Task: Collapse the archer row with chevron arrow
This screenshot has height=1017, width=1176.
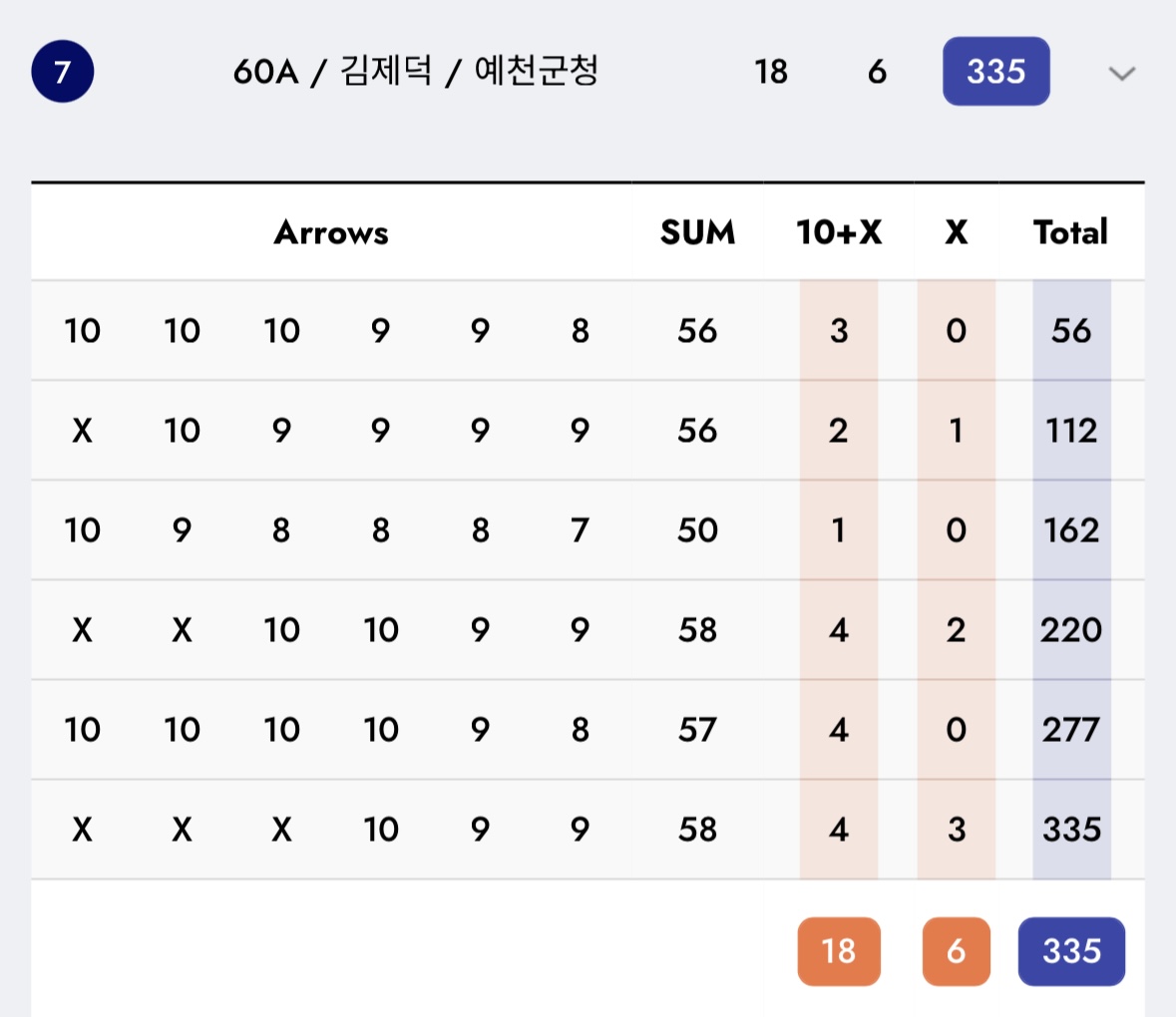Action: point(1121,73)
